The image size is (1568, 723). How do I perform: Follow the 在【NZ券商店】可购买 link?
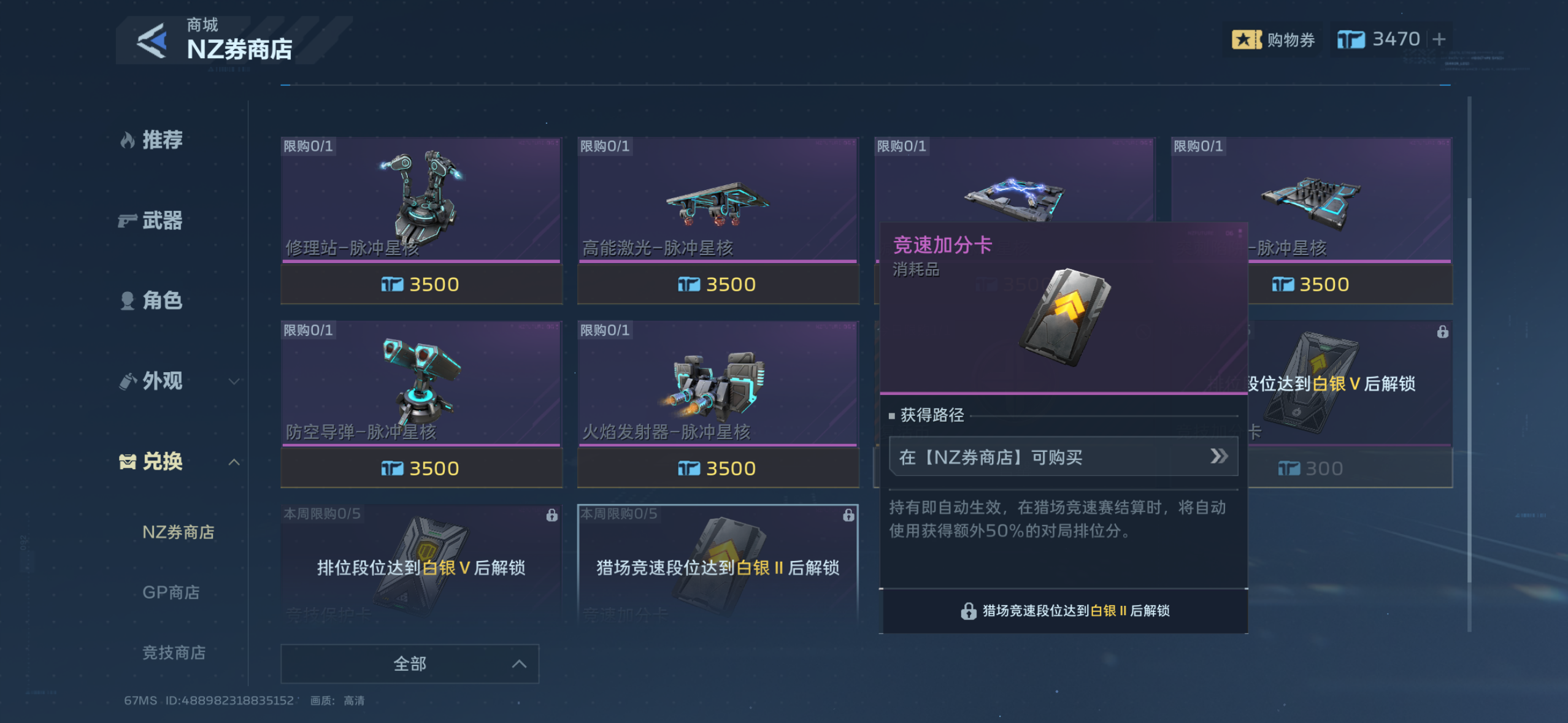coord(1063,456)
